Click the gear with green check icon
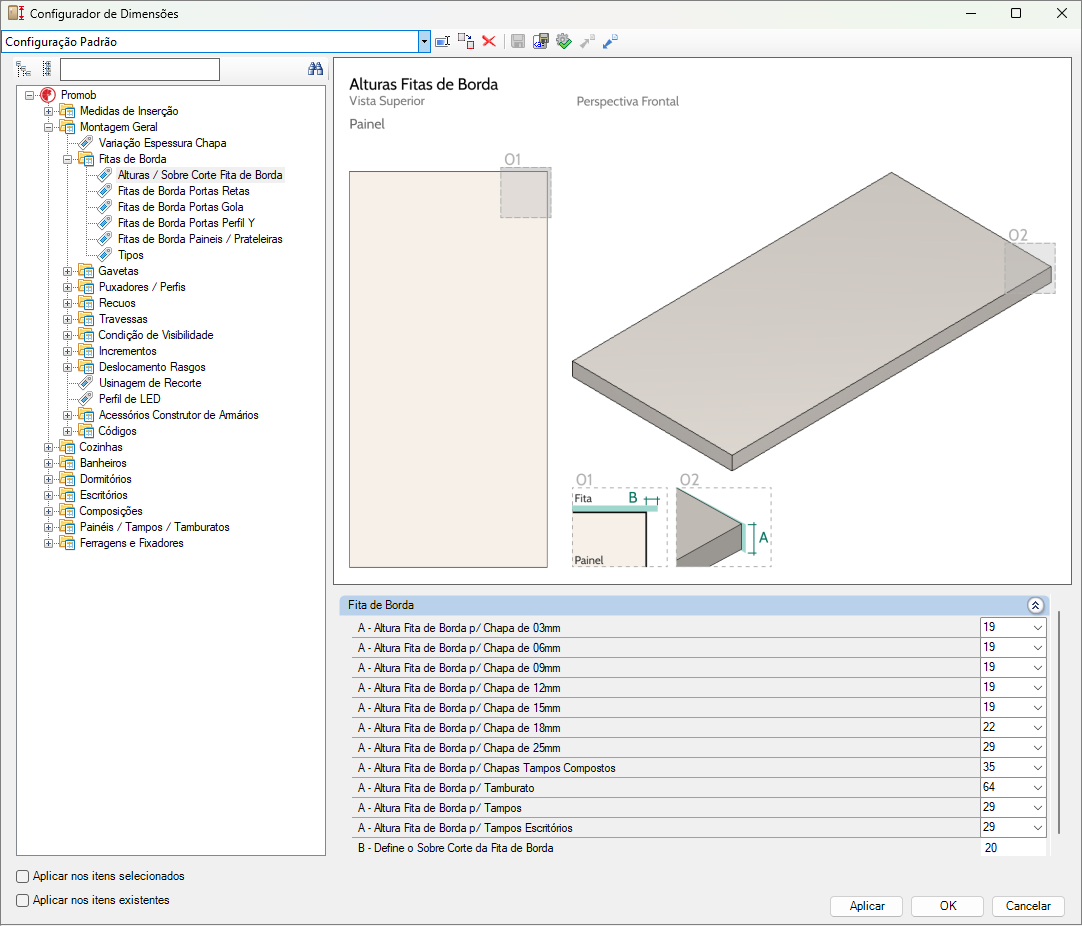1082x926 pixels. point(564,41)
